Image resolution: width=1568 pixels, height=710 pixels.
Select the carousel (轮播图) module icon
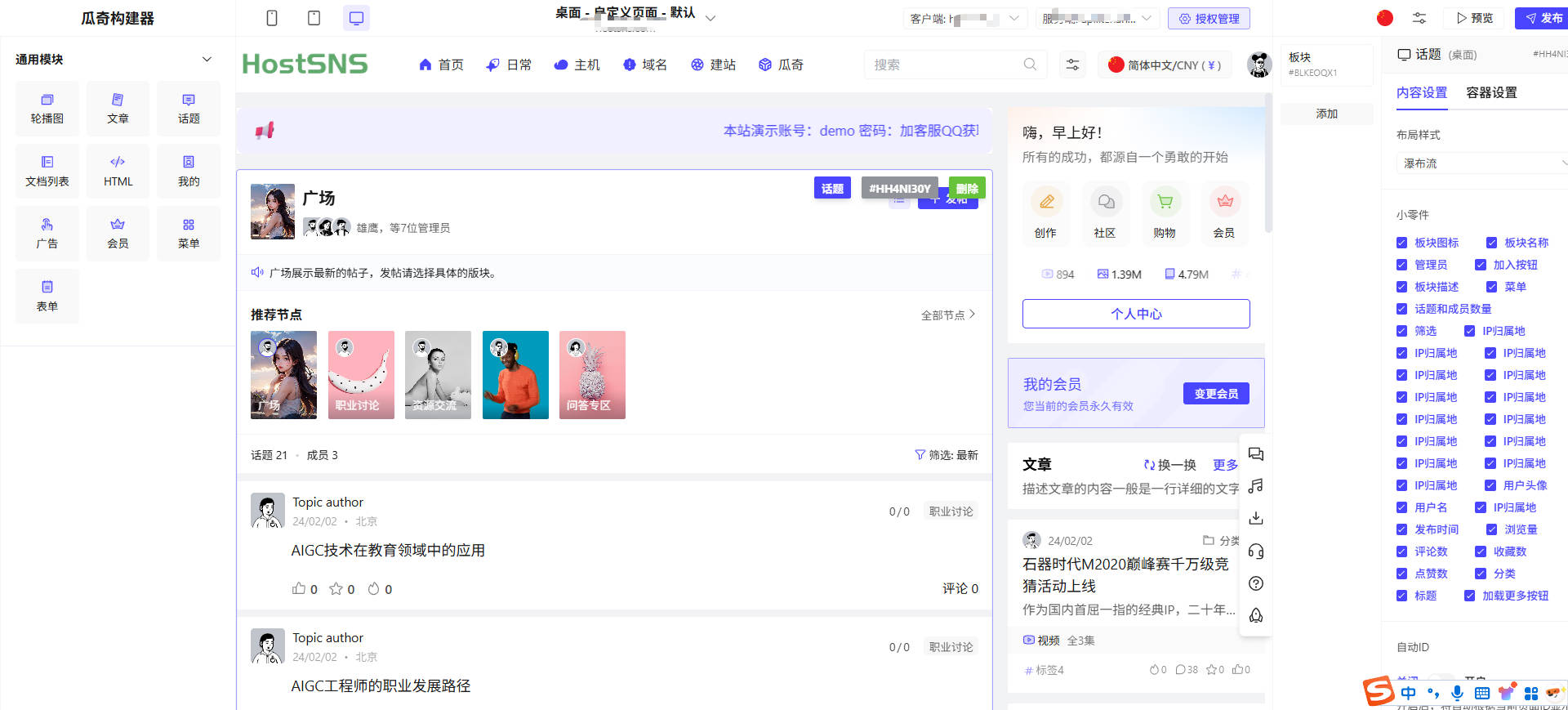[47, 100]
